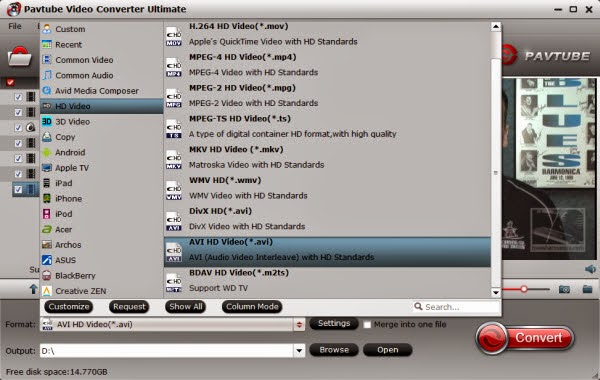Click the Common Audio music note icon

pyautogui.click(x=47, y=75)
